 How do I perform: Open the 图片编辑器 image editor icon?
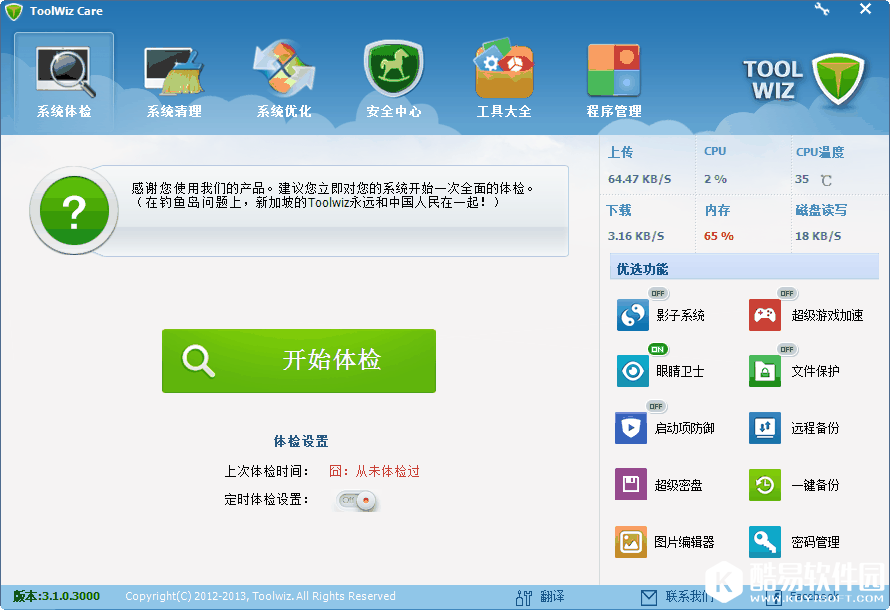(x=632, y=542)
